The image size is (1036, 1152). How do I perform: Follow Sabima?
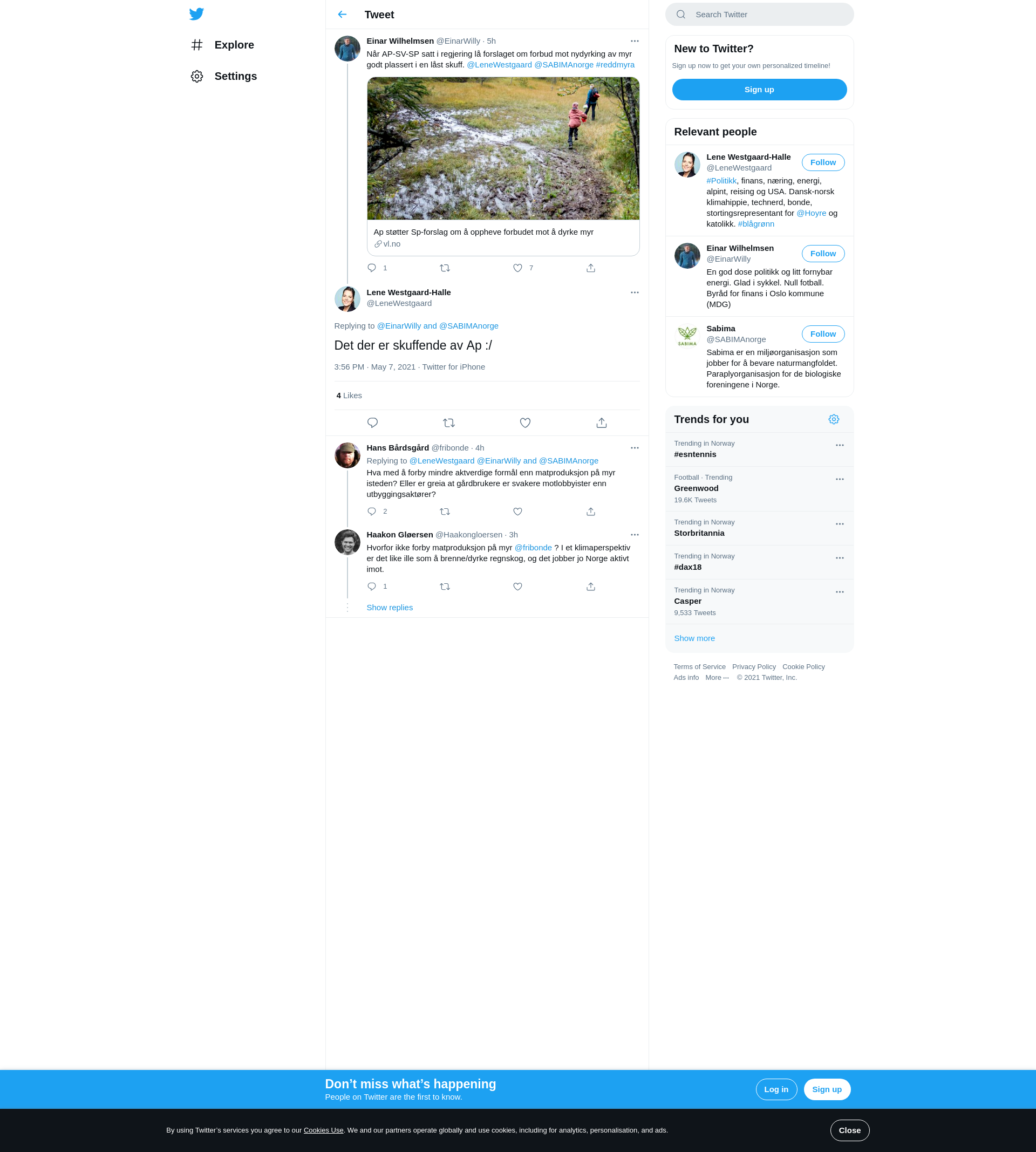point(823,333)
